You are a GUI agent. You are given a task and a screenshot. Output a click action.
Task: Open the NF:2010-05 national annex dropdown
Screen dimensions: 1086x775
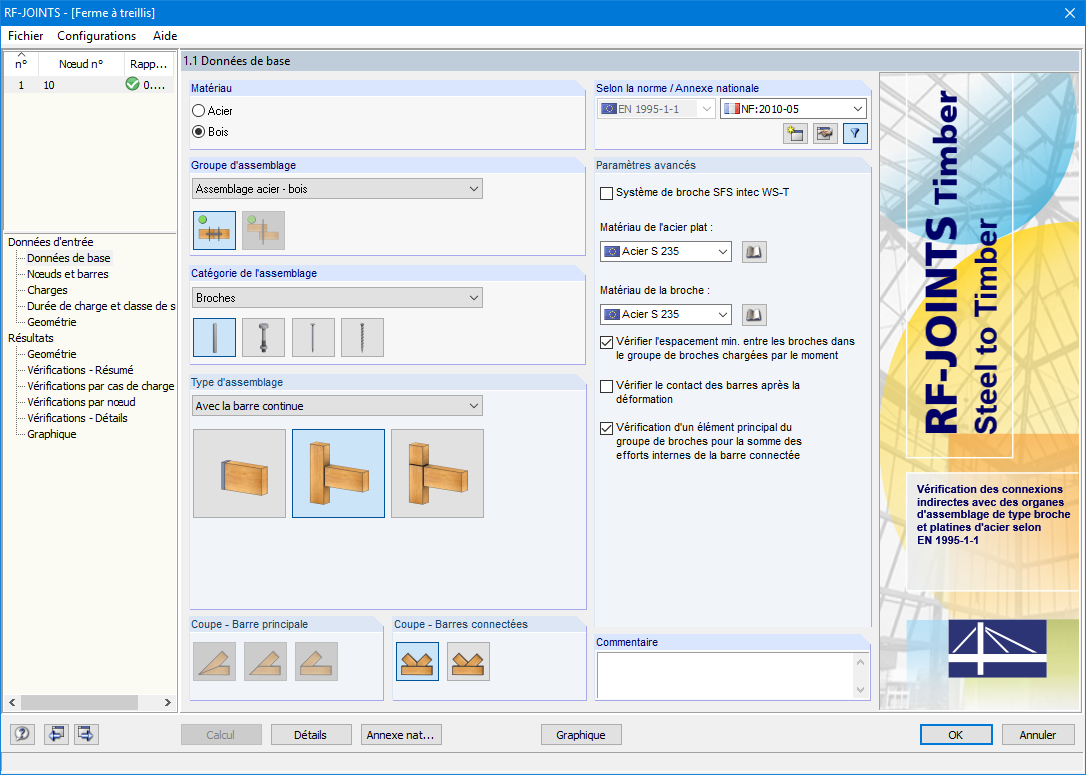793,109
